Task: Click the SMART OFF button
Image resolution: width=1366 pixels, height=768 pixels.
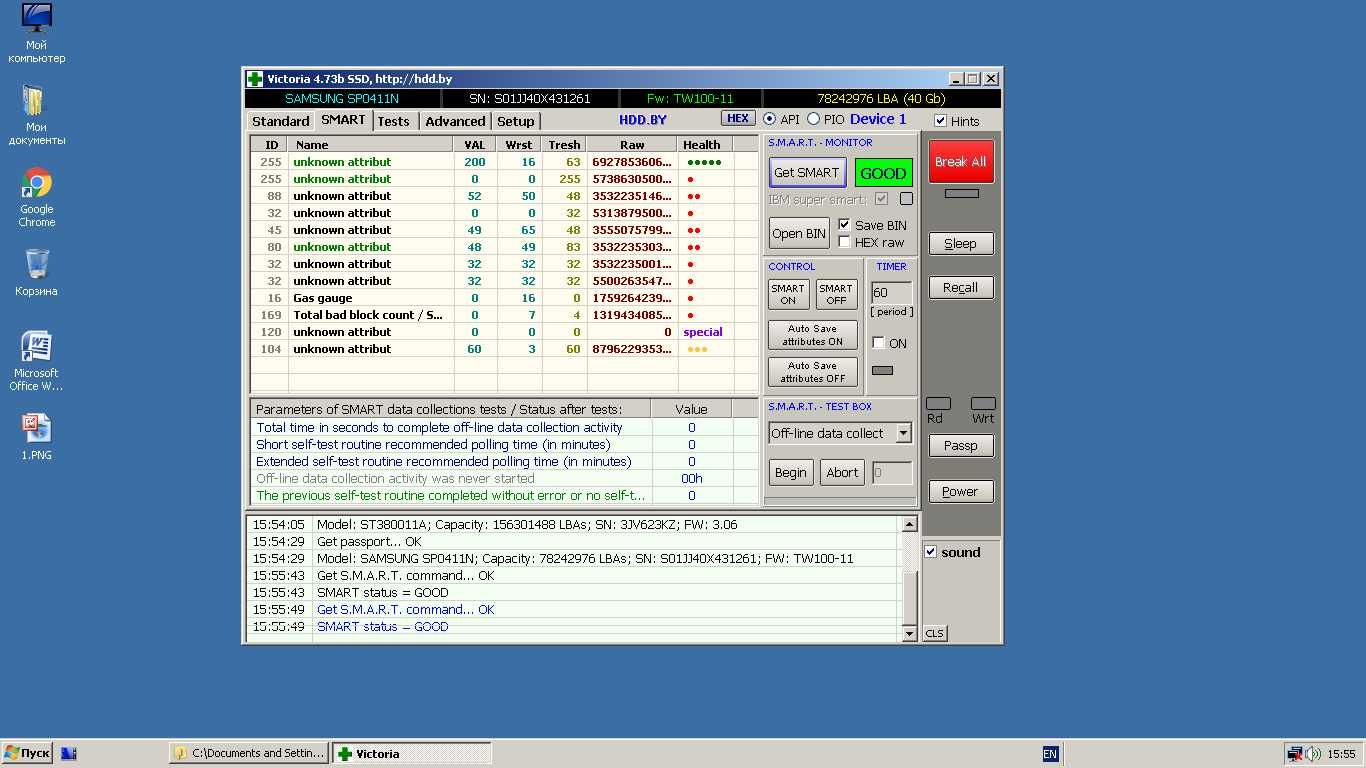Action: click(x=836, y=294)
